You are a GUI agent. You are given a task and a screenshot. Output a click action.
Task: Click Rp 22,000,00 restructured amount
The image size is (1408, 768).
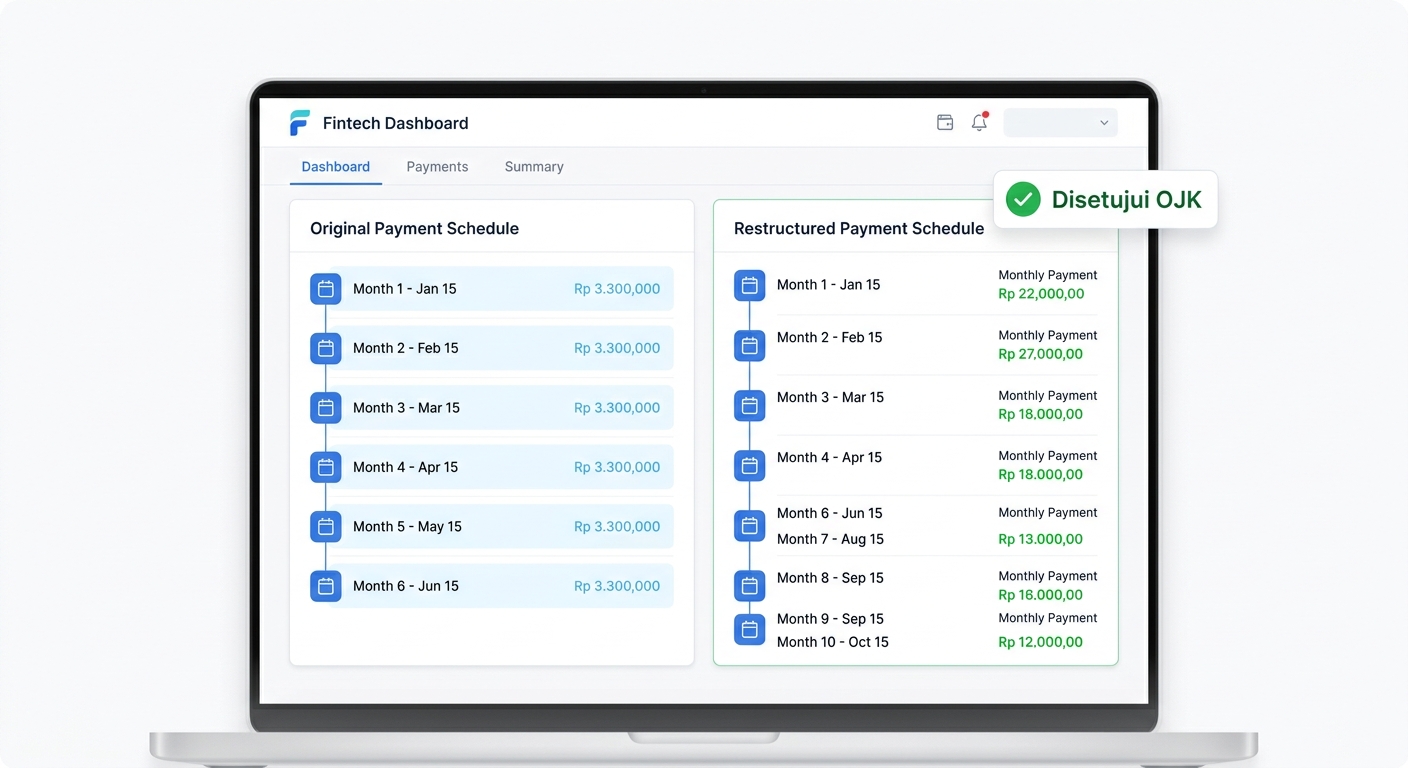click(1041, 294)
